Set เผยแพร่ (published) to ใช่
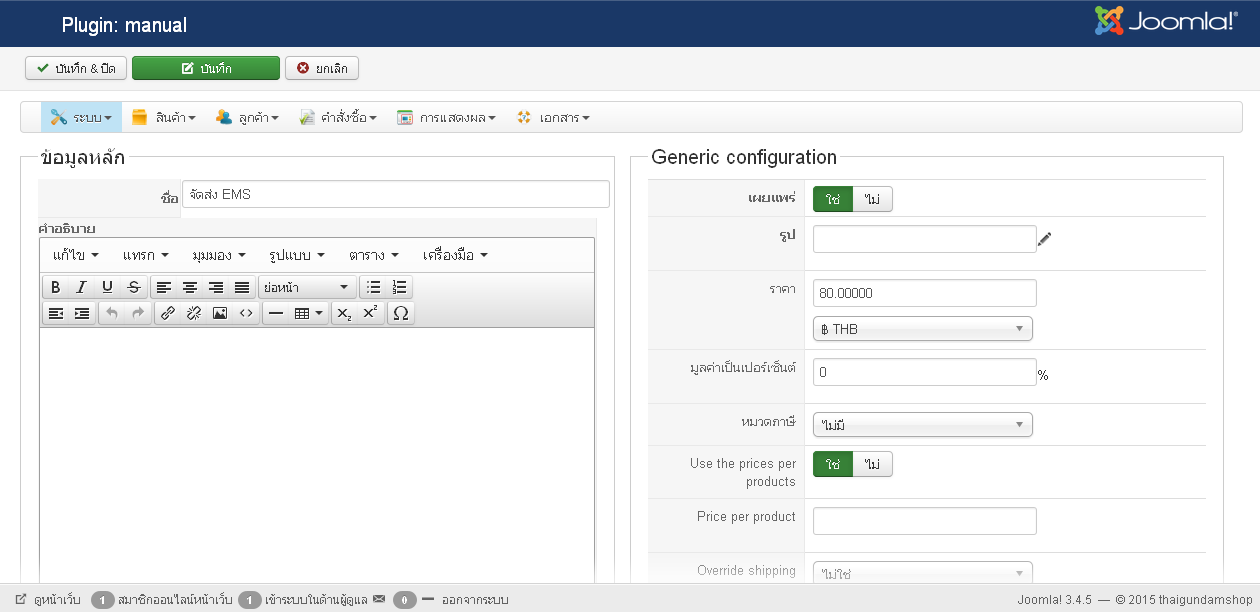The image size is (1260, 612). click(832, 199)
